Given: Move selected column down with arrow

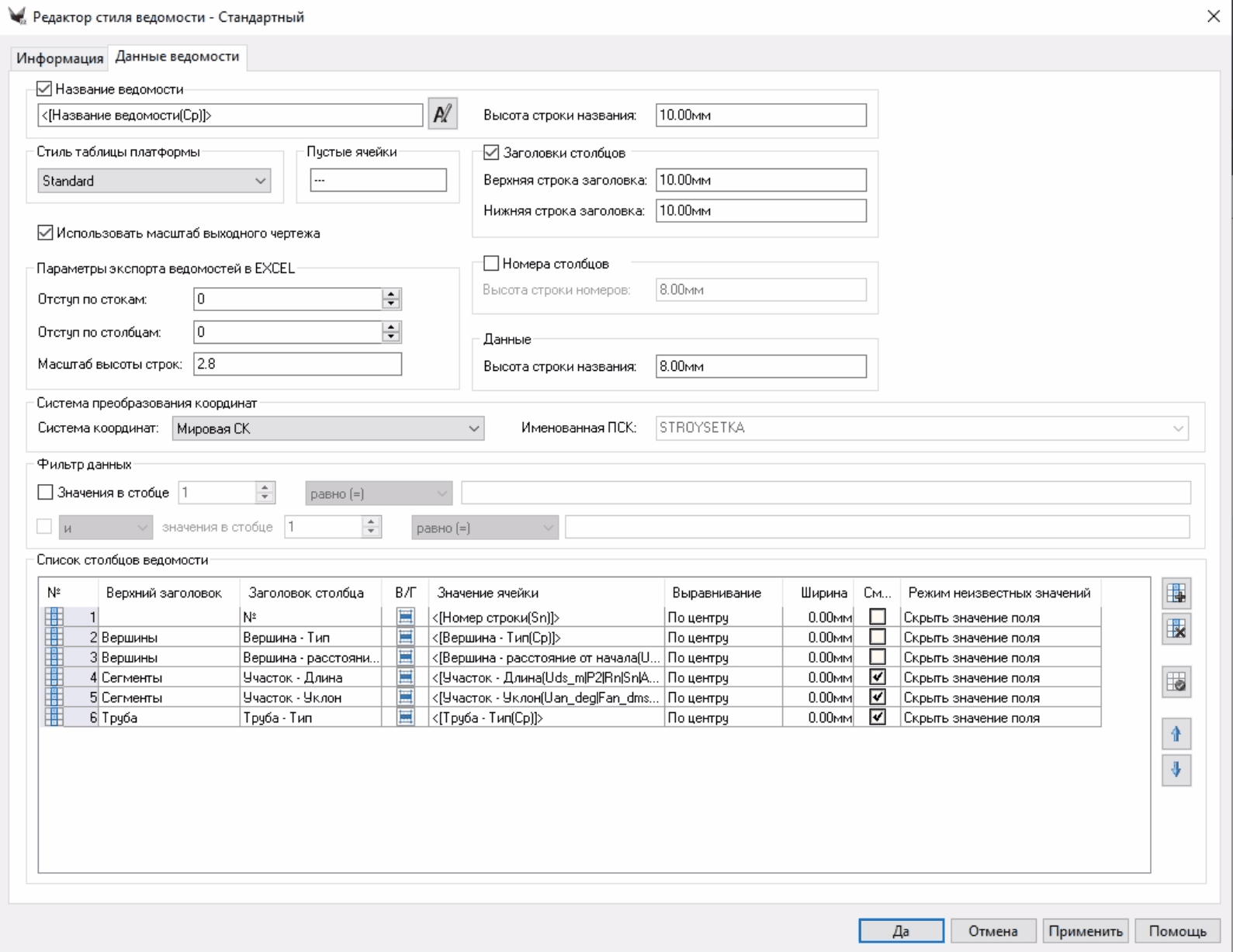Looking at the screenshot, I should 1176,770.
